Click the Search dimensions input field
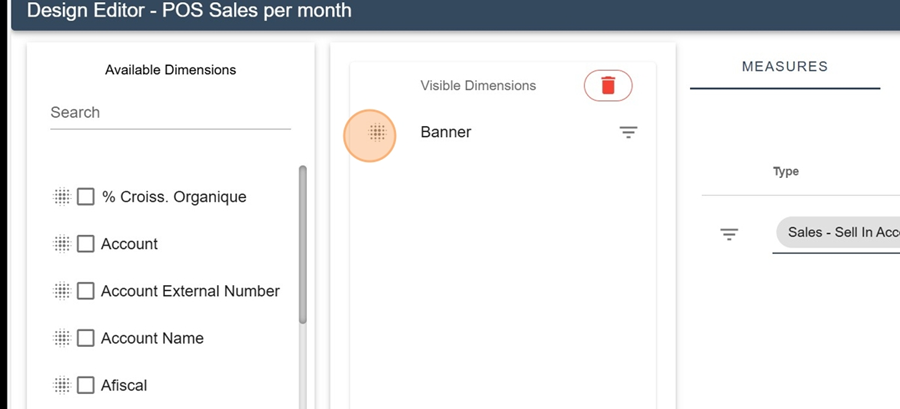900x409 pixels. pyautogui.click(x=170, y=112)
